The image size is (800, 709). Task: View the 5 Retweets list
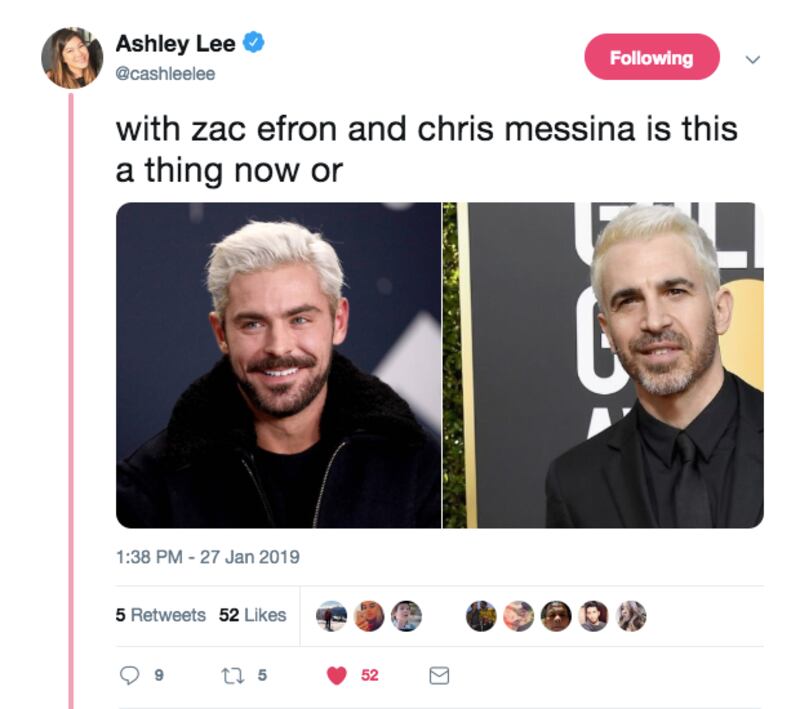(x=161, y=615)
